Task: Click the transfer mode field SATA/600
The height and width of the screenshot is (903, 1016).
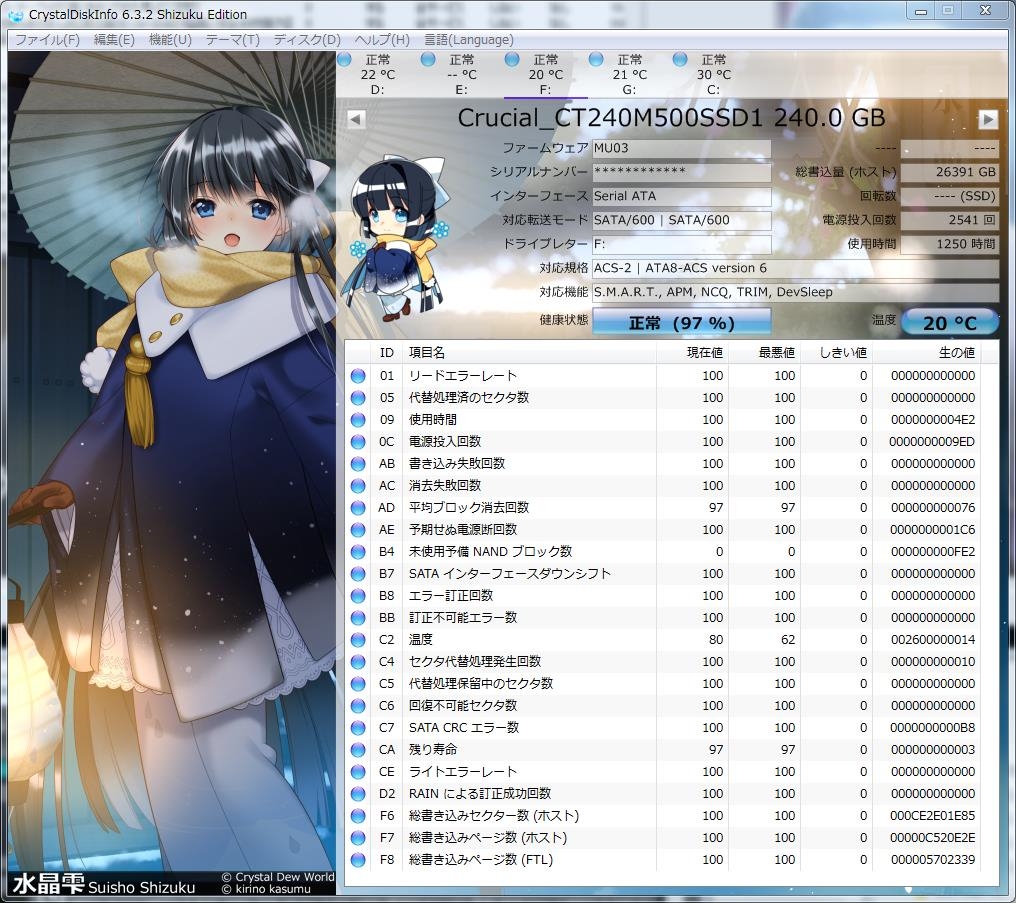Action: click(x=682, y=220)
